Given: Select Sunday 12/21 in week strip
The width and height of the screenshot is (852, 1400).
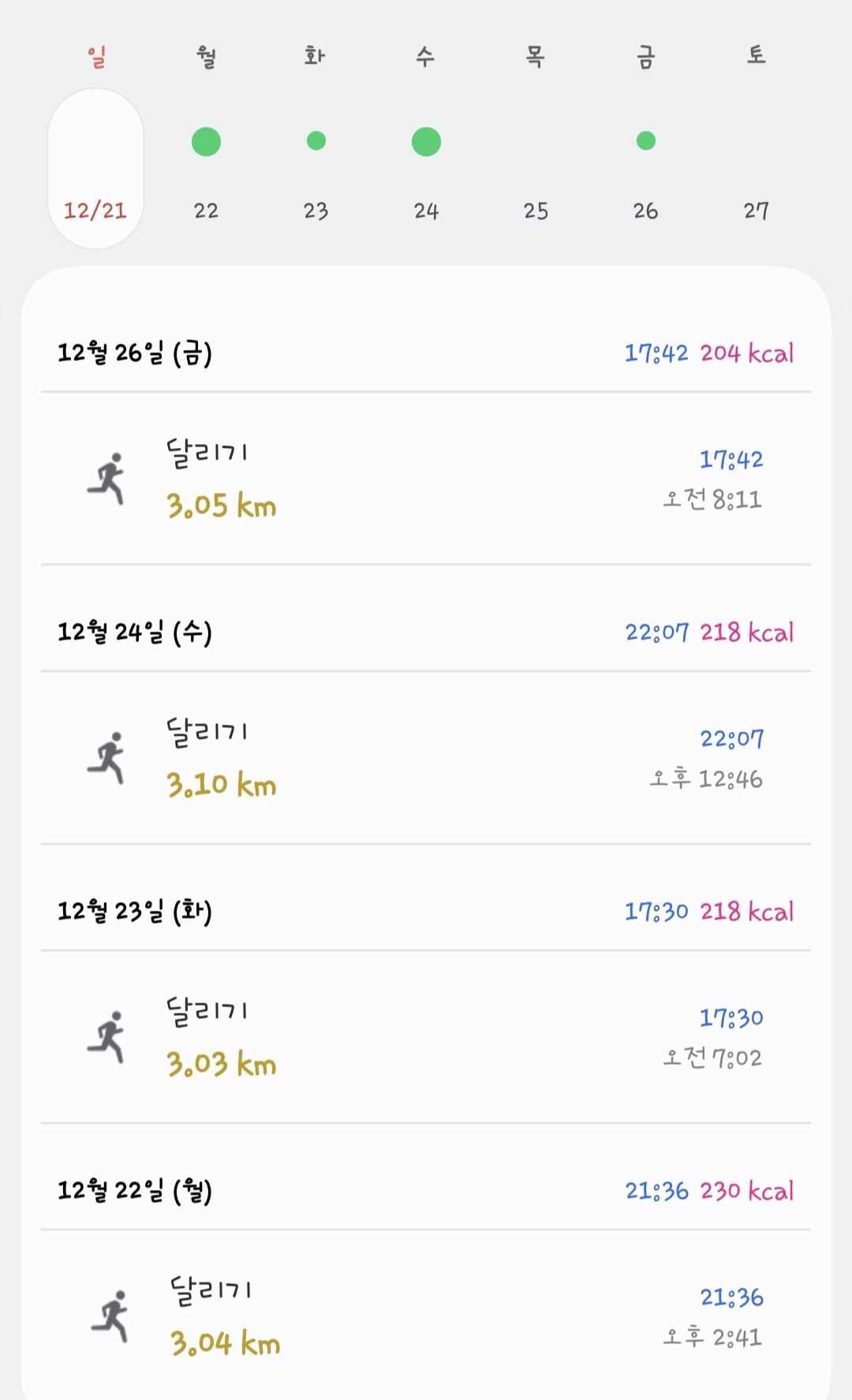Looking at the screenshot, I should (x=95, y=169).
